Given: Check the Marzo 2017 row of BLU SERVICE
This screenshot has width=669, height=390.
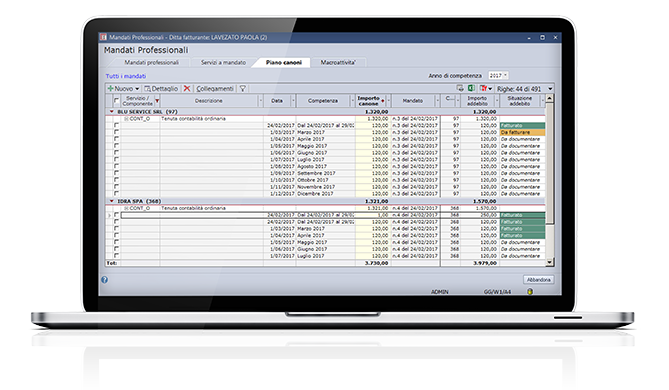Looking at the screenshot, I should [116, 132].
